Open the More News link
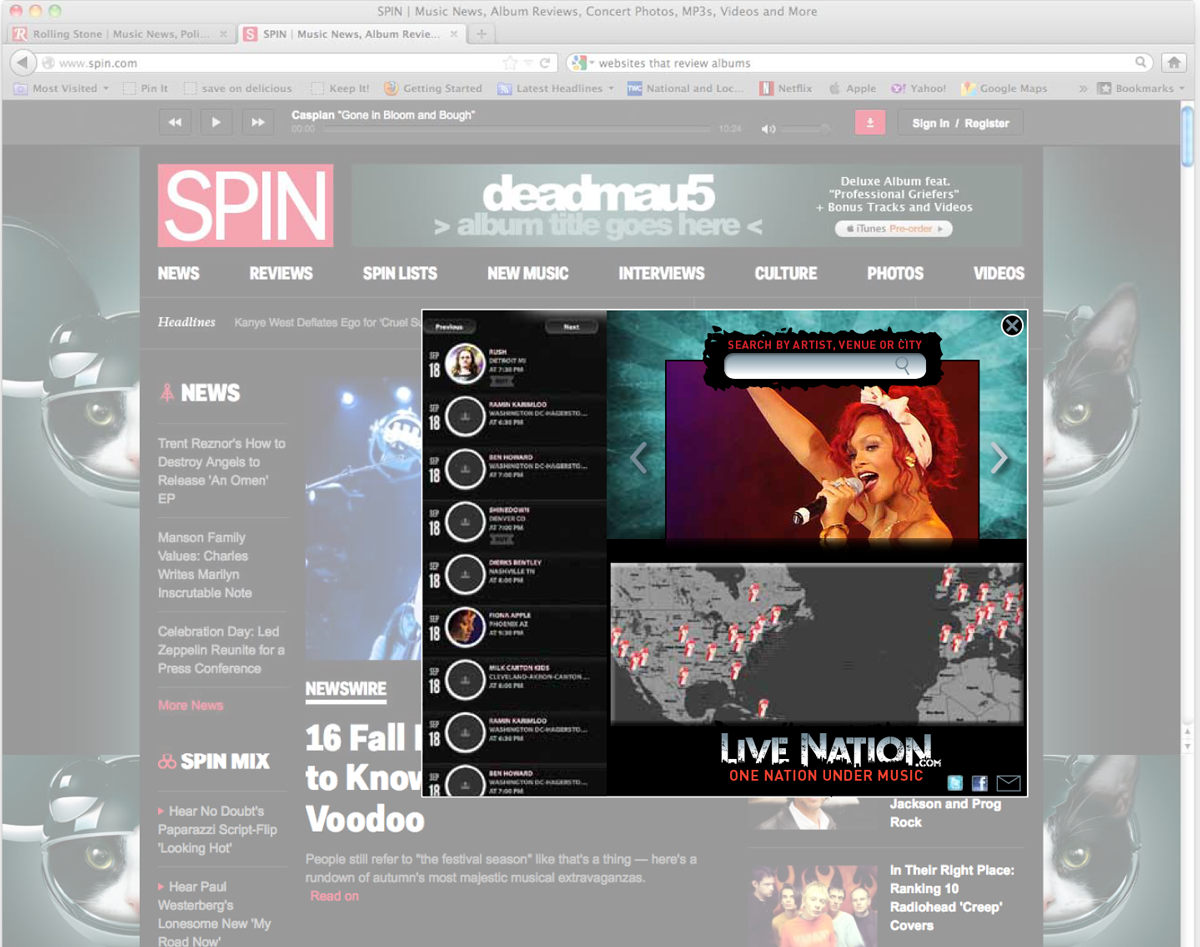1200x947 pixels. tap(190, 705)
